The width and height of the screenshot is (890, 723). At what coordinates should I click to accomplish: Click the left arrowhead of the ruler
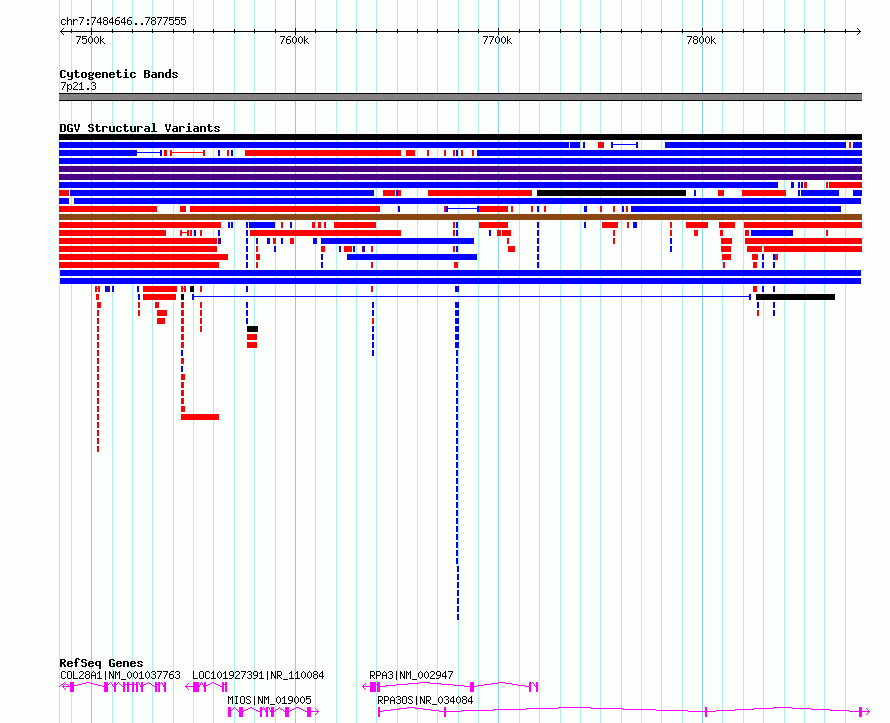pos(62,32)
